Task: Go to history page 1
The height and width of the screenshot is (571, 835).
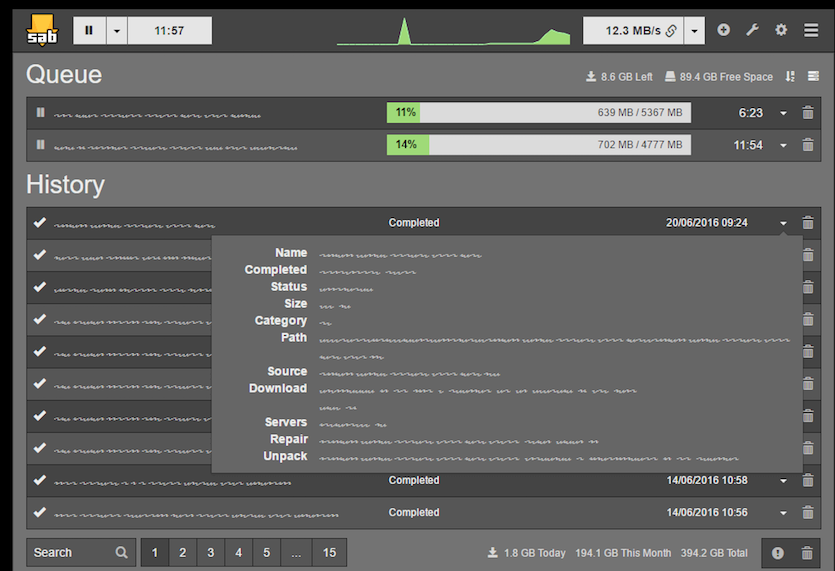Action: pyautogui.click(x=154, y=552)
